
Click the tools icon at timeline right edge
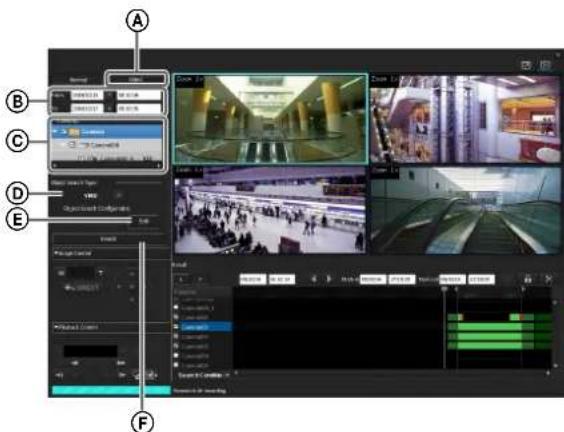[549, 279]
